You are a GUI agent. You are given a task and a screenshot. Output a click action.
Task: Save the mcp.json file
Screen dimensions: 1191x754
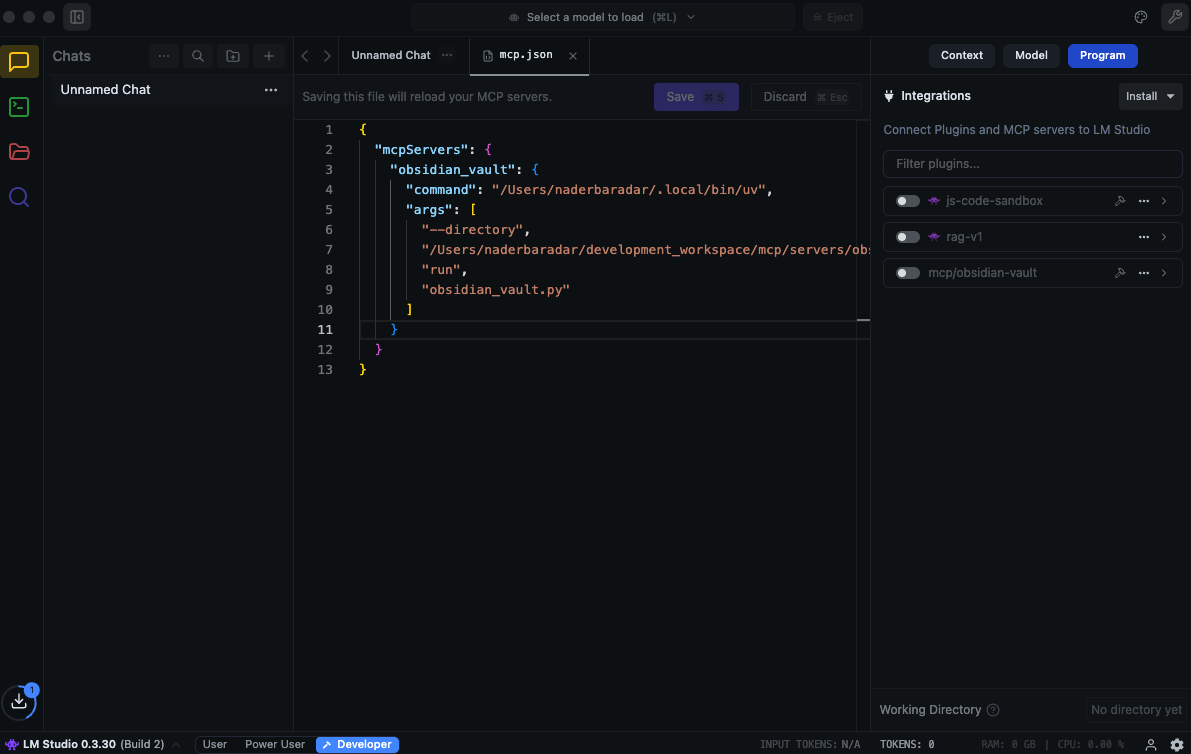(x=695, y=97)
